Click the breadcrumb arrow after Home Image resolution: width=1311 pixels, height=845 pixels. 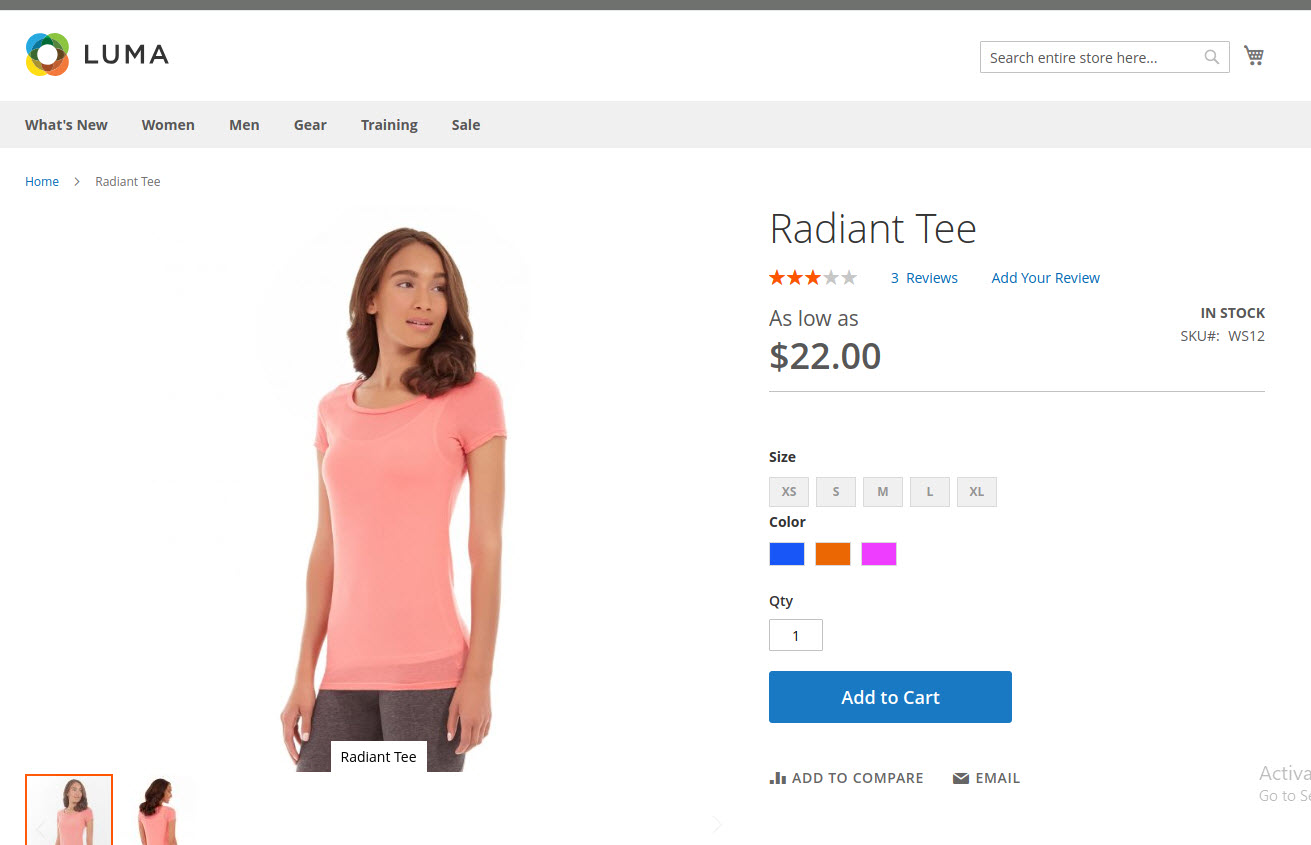pos(76,181)
